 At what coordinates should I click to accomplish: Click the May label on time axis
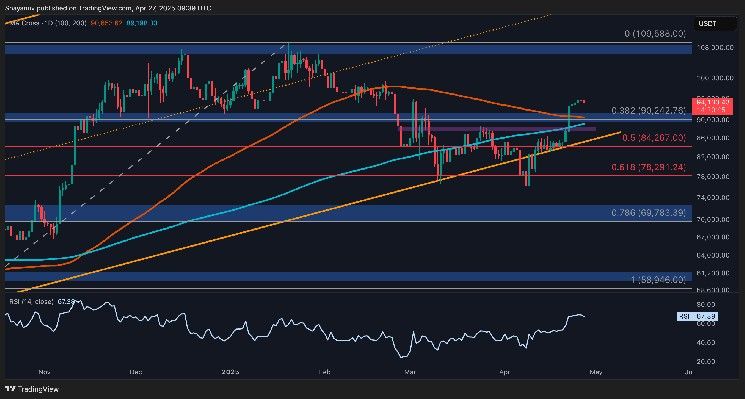pos(596,372)
